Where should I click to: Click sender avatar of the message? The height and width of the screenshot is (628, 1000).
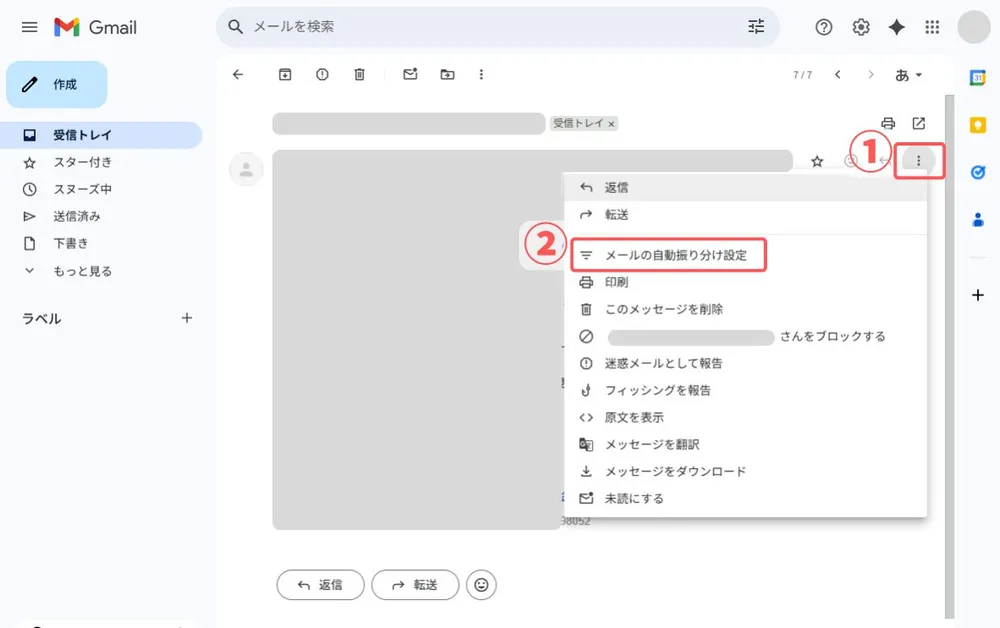[x=246, y=170]
